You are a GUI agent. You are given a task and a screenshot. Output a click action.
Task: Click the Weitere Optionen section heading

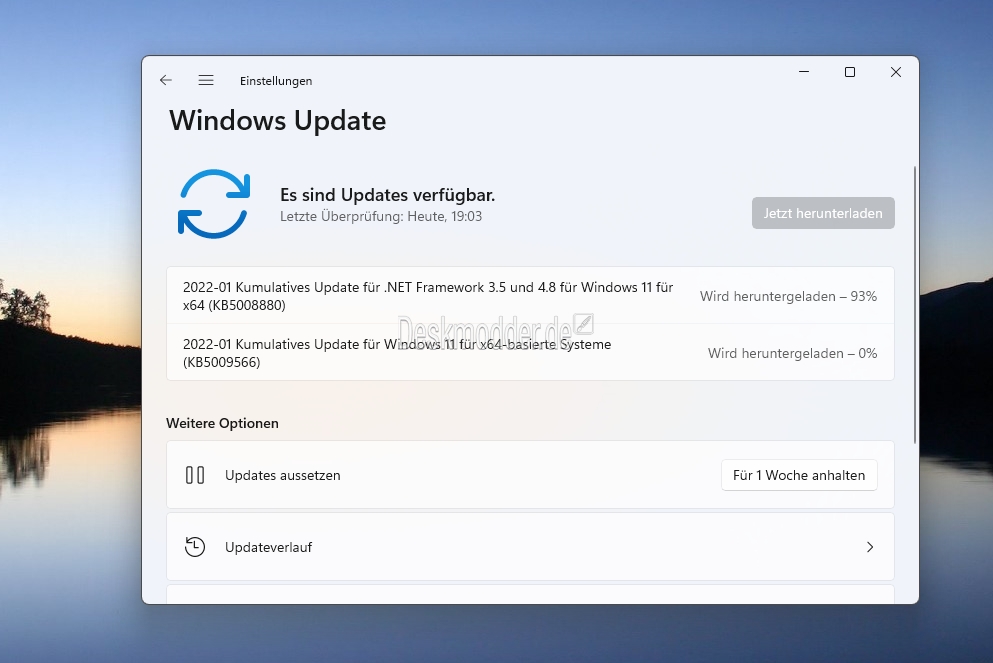pyautogui.click(x=222, y=423)
